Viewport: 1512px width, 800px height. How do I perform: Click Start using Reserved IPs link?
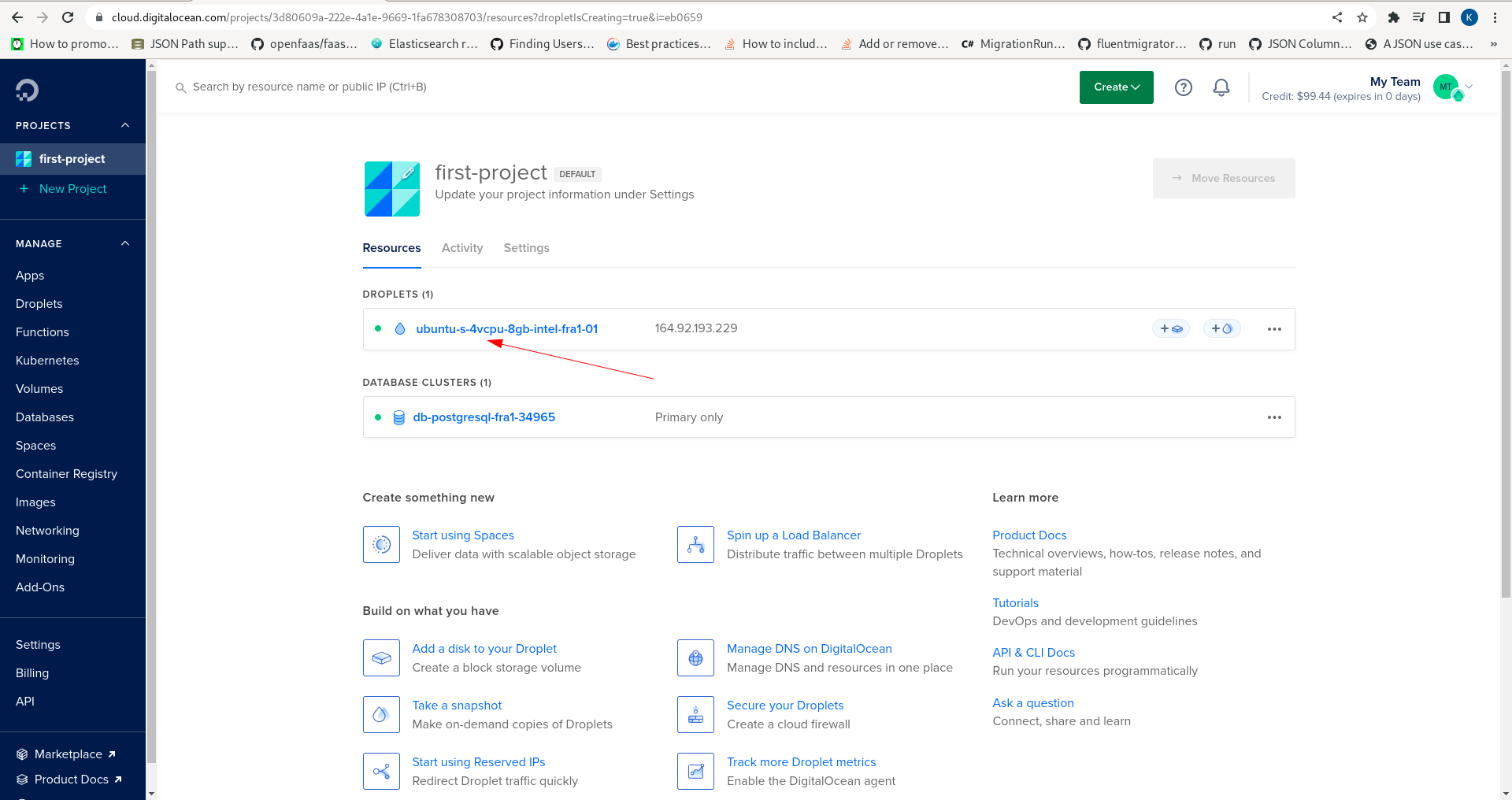(x=479, y=762)
